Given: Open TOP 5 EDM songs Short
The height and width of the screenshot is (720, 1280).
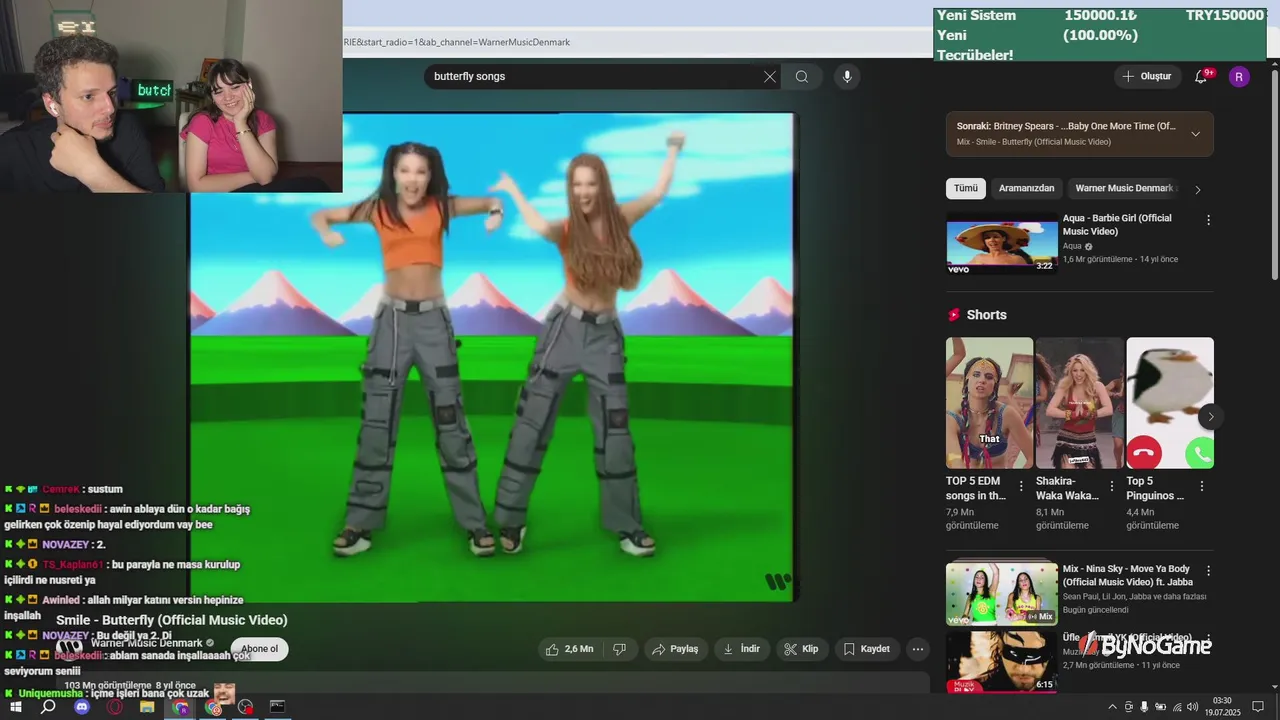Looking at the screenshot, I should pyautogui.click(x=989, y=403).
